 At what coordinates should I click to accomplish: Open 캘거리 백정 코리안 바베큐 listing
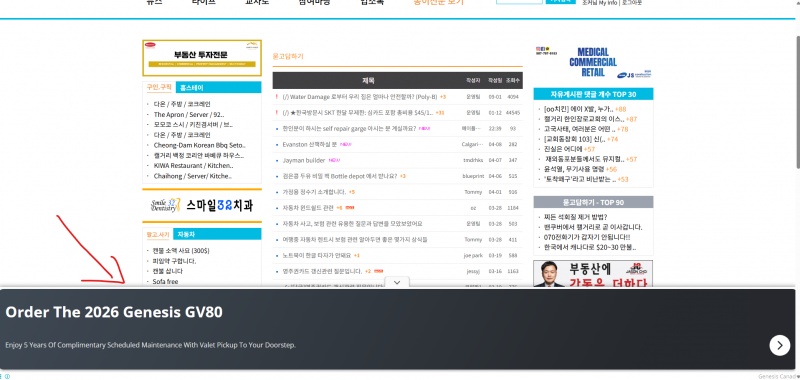pos(198,155)
